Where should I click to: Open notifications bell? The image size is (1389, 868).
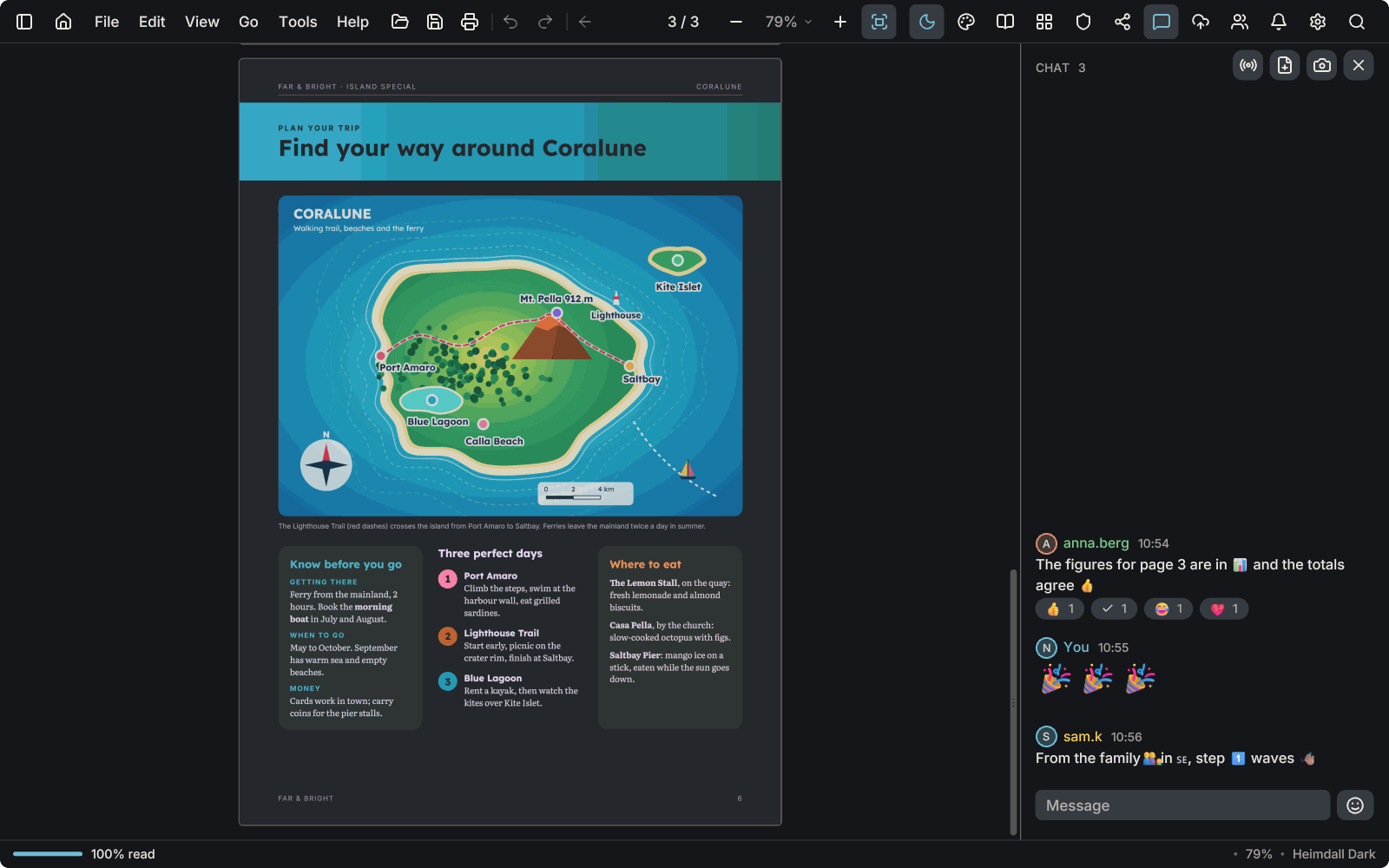coord(1279,22)
